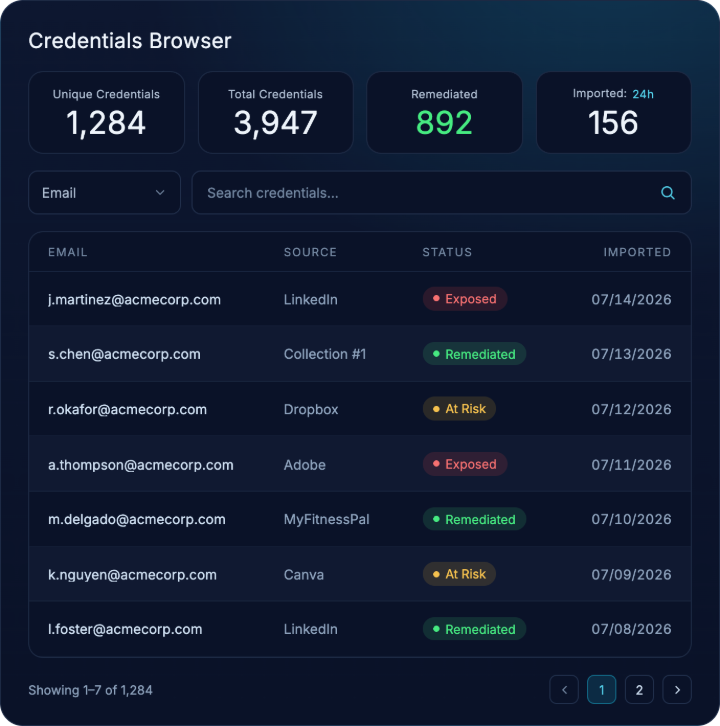Click LinkedIn source in l.foster row
Image resolution: width=720 pixels, height=726 pixels.
tap(310, 629)
